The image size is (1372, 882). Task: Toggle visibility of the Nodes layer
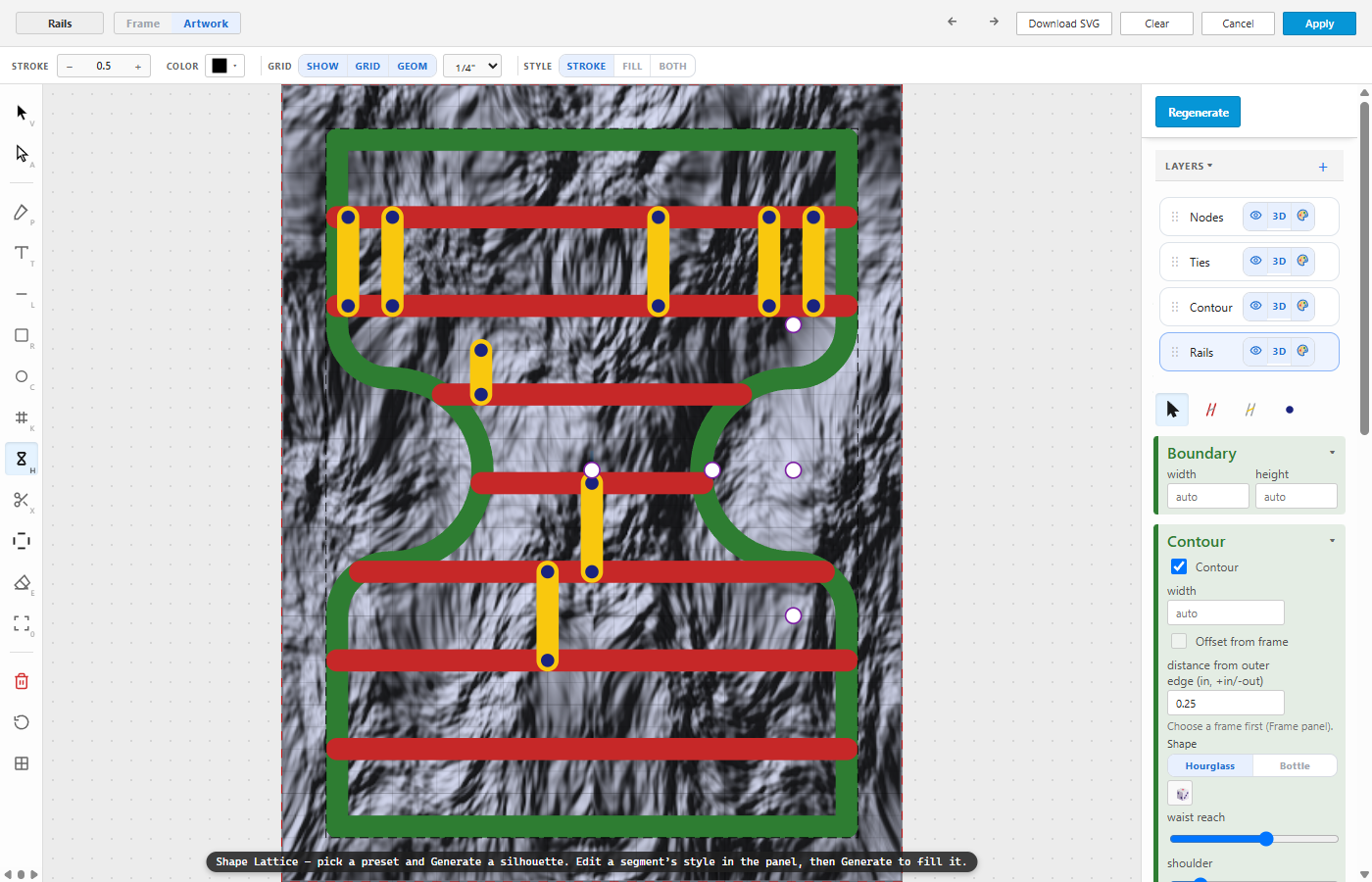click(1255, 217)
